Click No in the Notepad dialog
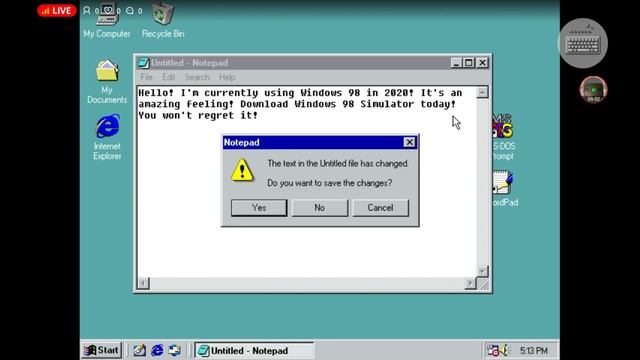 point(320,208)
